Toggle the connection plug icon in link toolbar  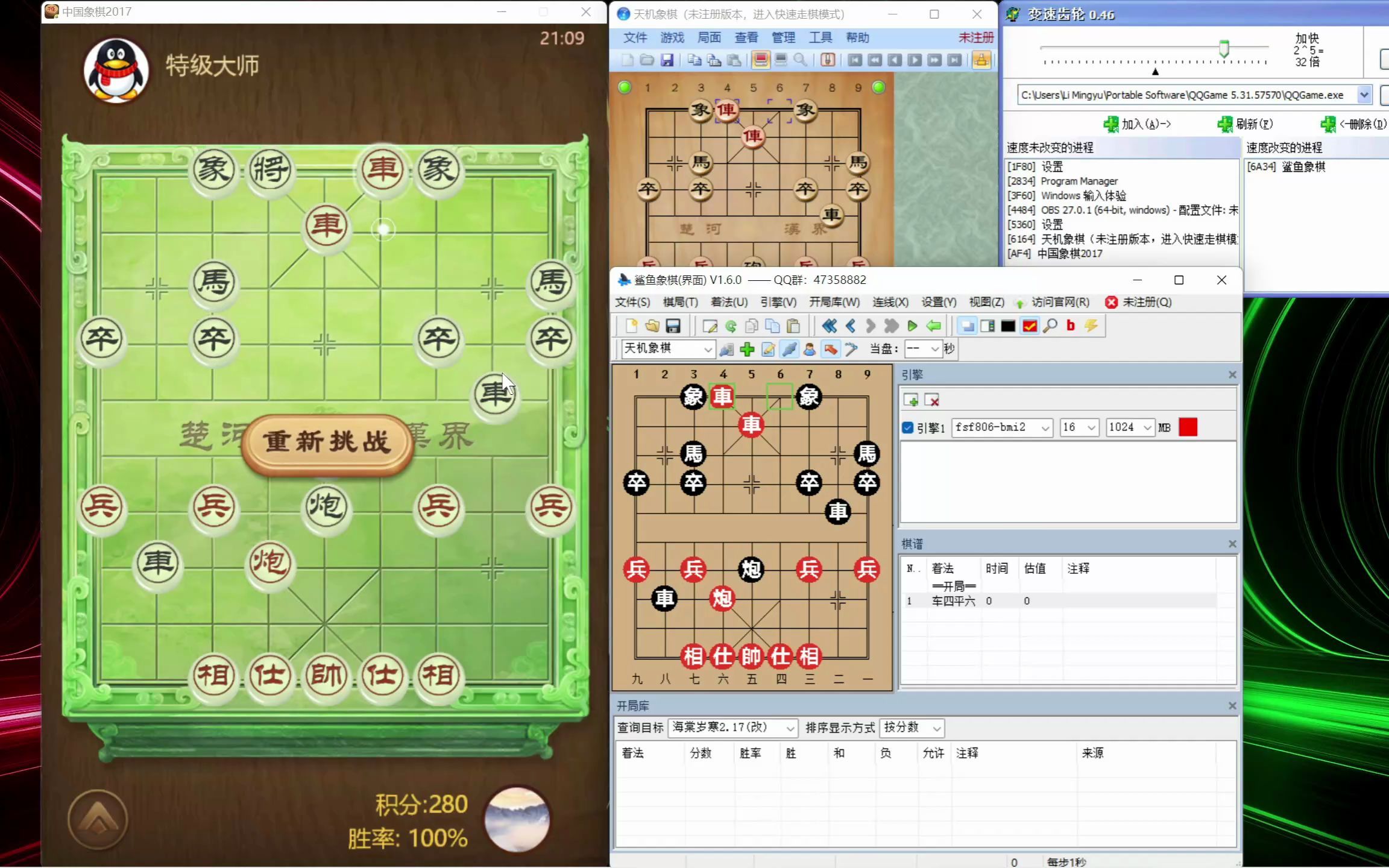pyautogui.click(x=789, y=348)
